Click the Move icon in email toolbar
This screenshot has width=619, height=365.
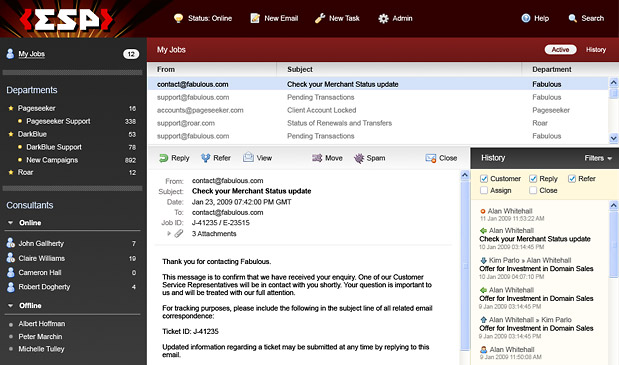click(x=317, y=158)
